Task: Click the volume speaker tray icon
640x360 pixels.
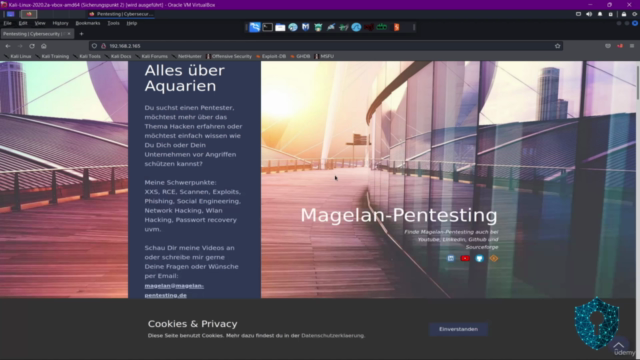Action: pyautogui.click(x=589, y=14)
